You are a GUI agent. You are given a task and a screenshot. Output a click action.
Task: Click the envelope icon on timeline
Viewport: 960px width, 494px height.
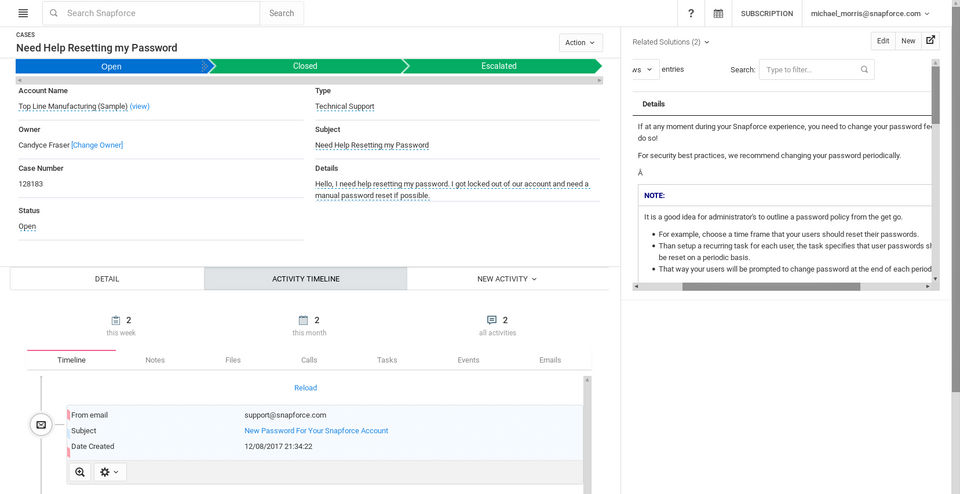click(41, 424)
